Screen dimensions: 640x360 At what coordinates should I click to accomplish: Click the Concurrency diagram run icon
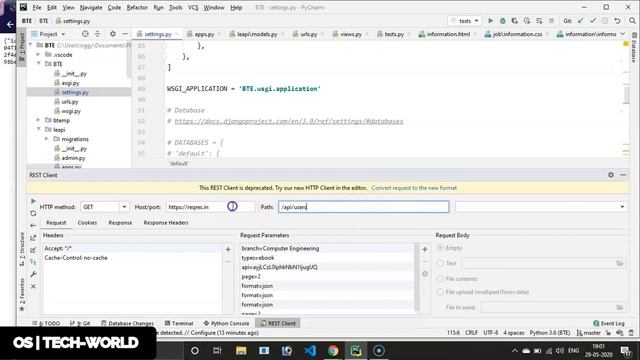pos(539,21)
